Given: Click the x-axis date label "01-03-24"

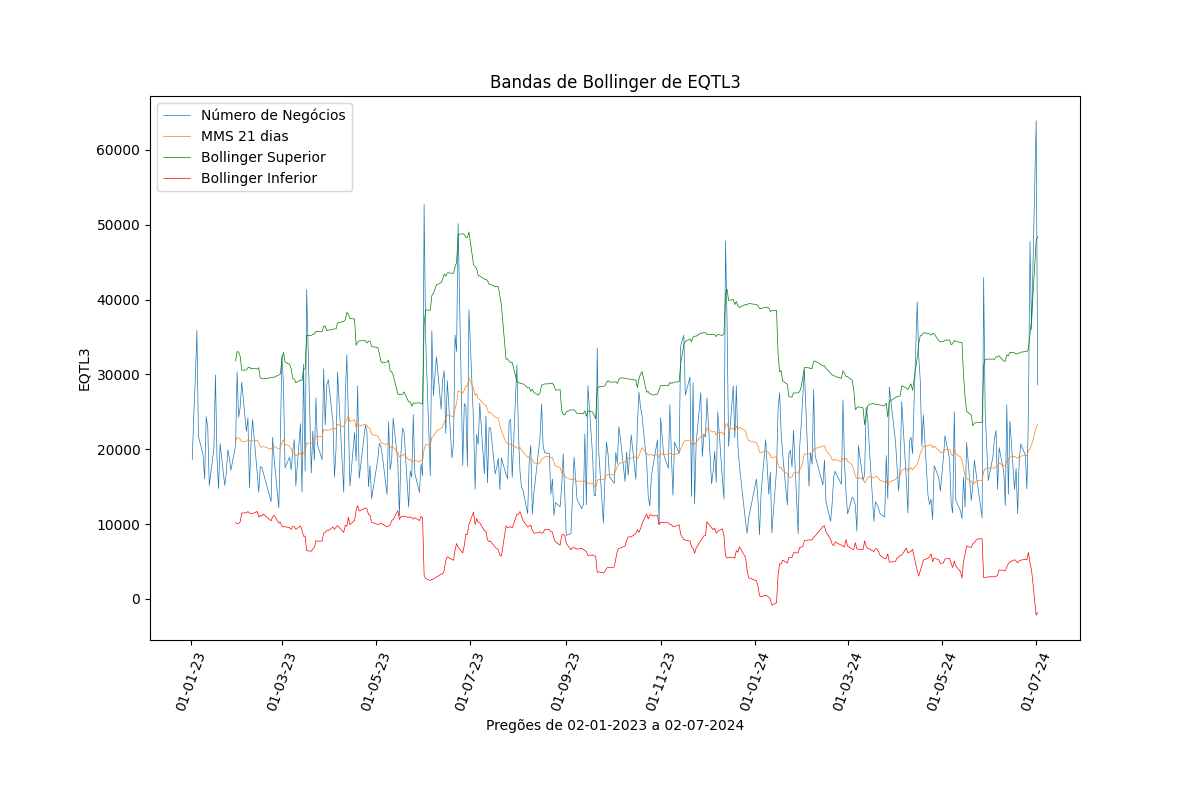Looking at the screenshot, I should 847,681.
